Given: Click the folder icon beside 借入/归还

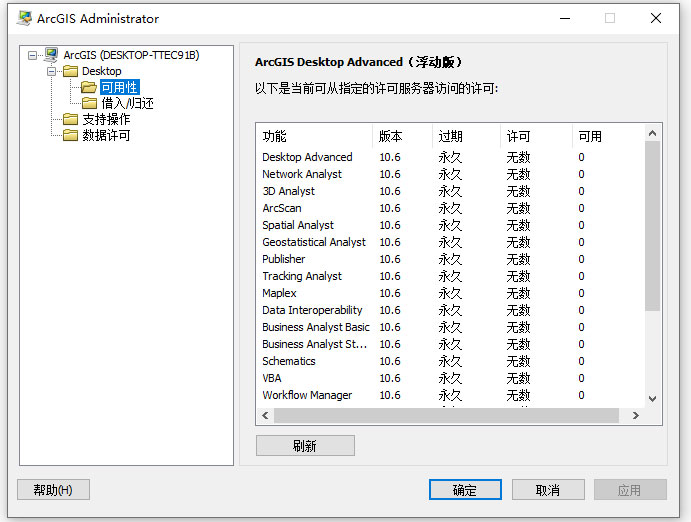Looking at the screenshot, I should [x=89, y=103].
